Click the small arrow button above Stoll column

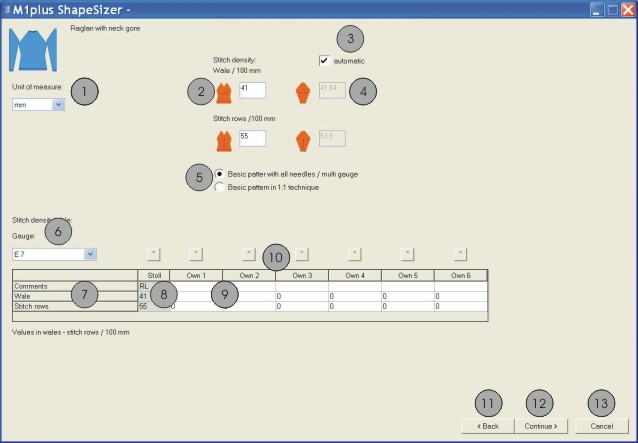[x=153, y=253]
